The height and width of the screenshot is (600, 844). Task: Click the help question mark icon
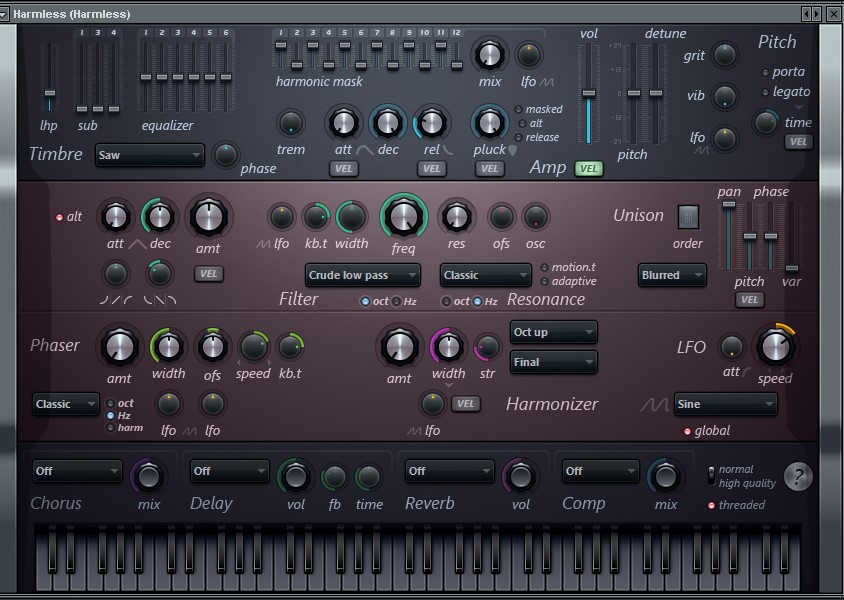[797, 477]
